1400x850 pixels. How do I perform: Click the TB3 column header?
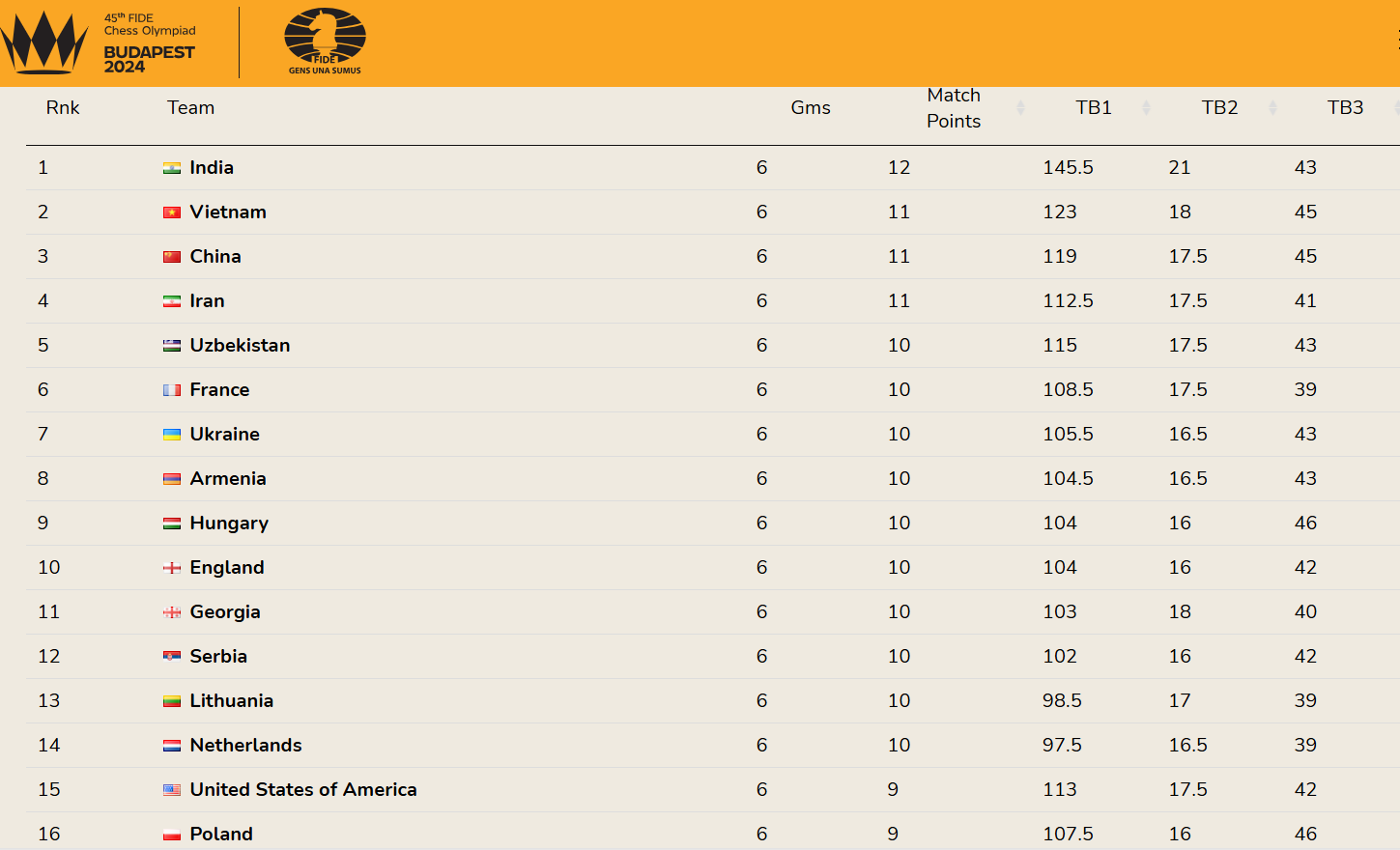pyautogui.click(x=1345, y=108)
